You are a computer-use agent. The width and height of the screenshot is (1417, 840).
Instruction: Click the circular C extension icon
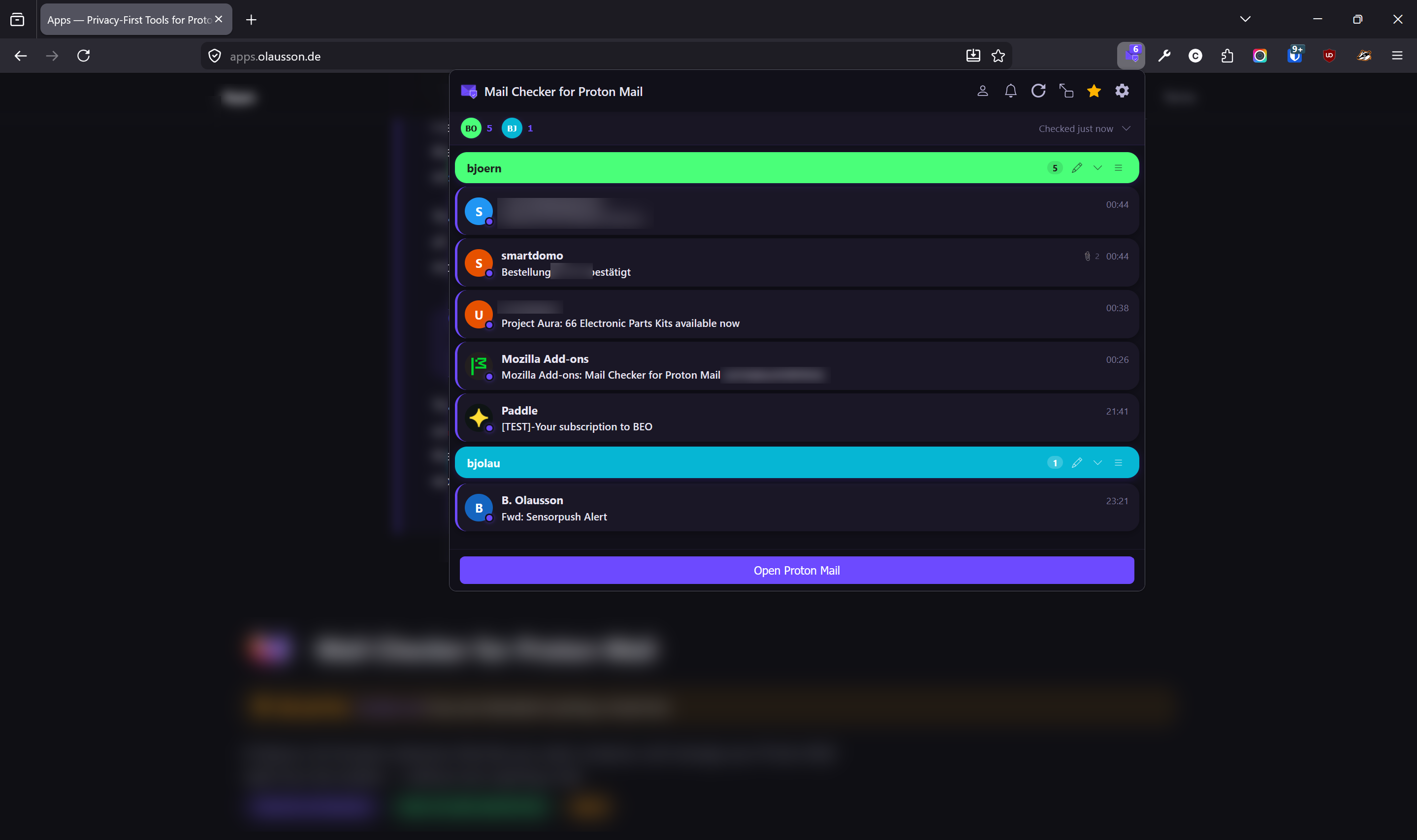click(1195, 56)
